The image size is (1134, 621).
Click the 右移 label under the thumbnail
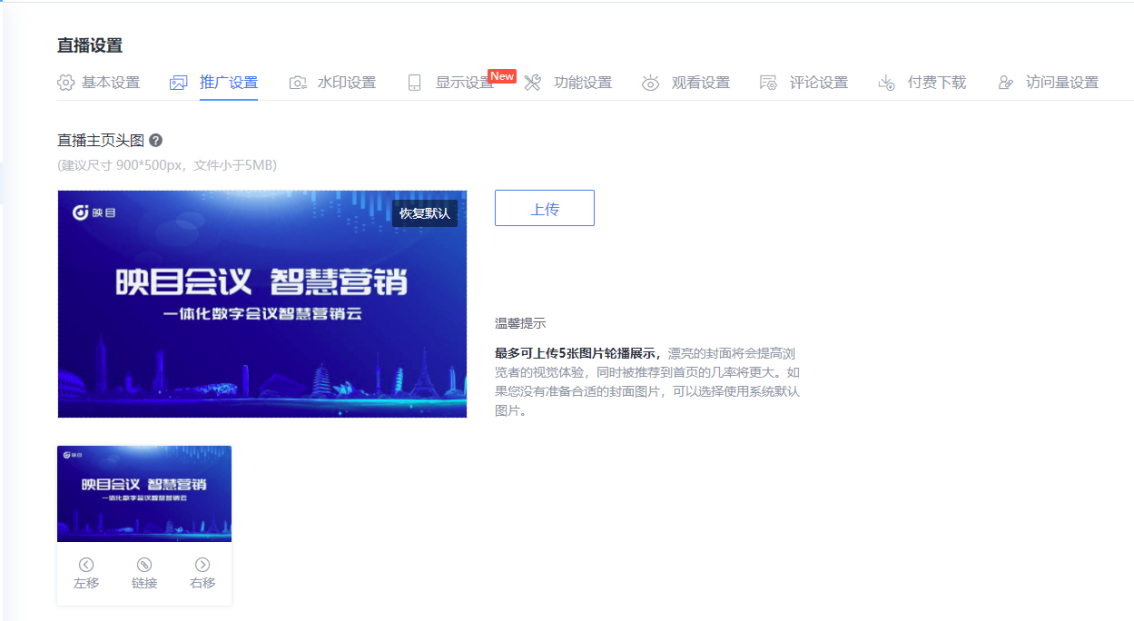click(x=202, y=583)
